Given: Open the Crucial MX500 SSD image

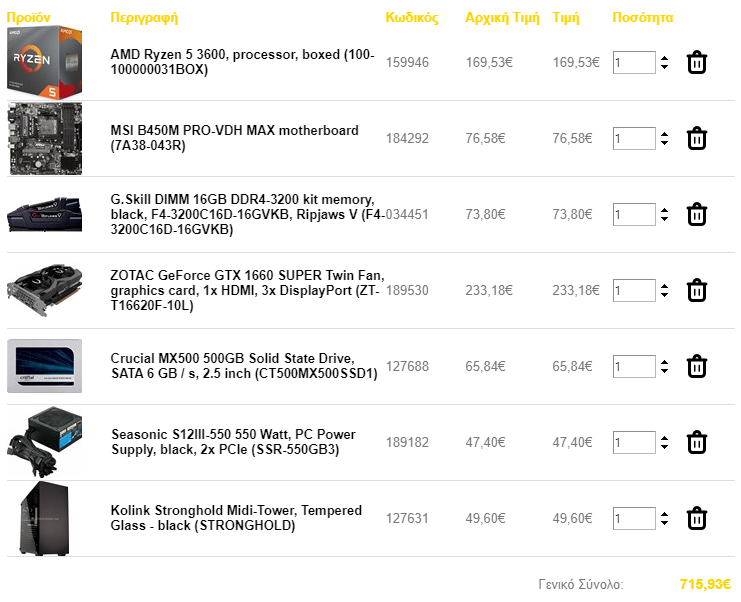Looking at the screenshot, I should pos(44,366).
